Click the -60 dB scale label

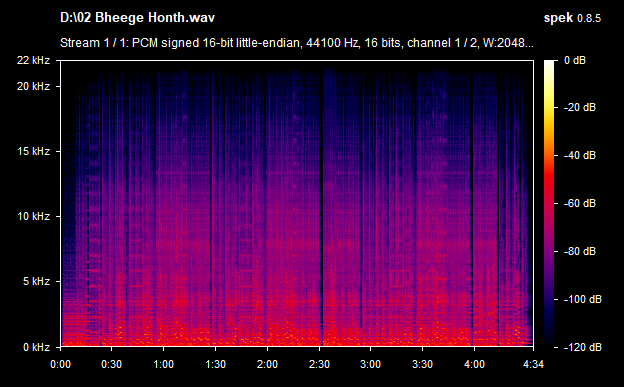pos(579,203)
